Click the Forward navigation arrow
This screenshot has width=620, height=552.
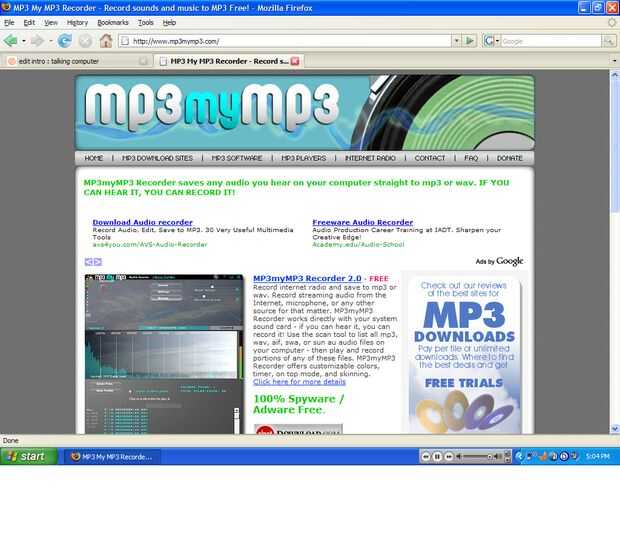pyautogui.click(x=37, y=41)
